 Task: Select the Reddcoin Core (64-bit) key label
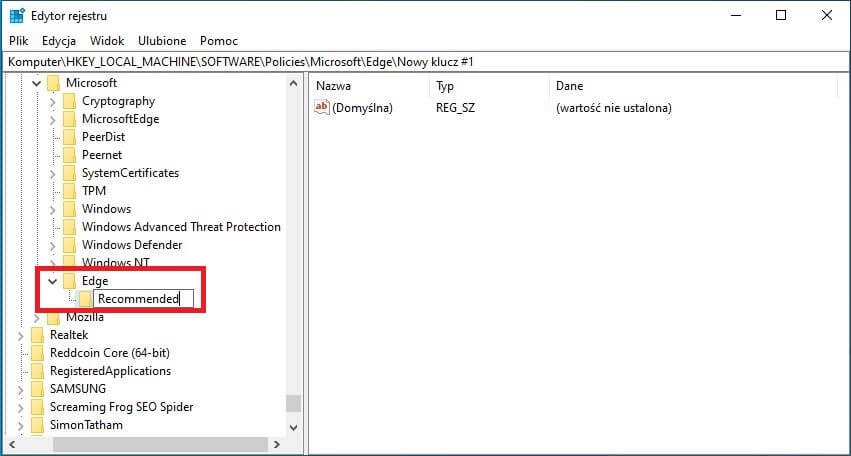click(110, 353)
